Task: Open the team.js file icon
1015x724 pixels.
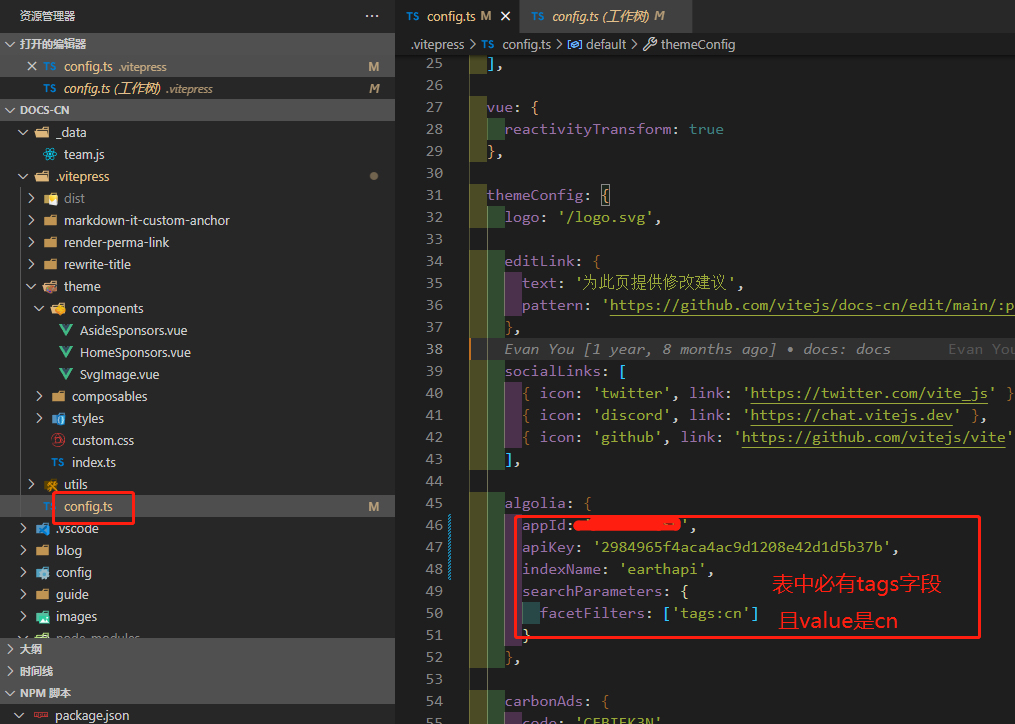Action: [50, 154]
